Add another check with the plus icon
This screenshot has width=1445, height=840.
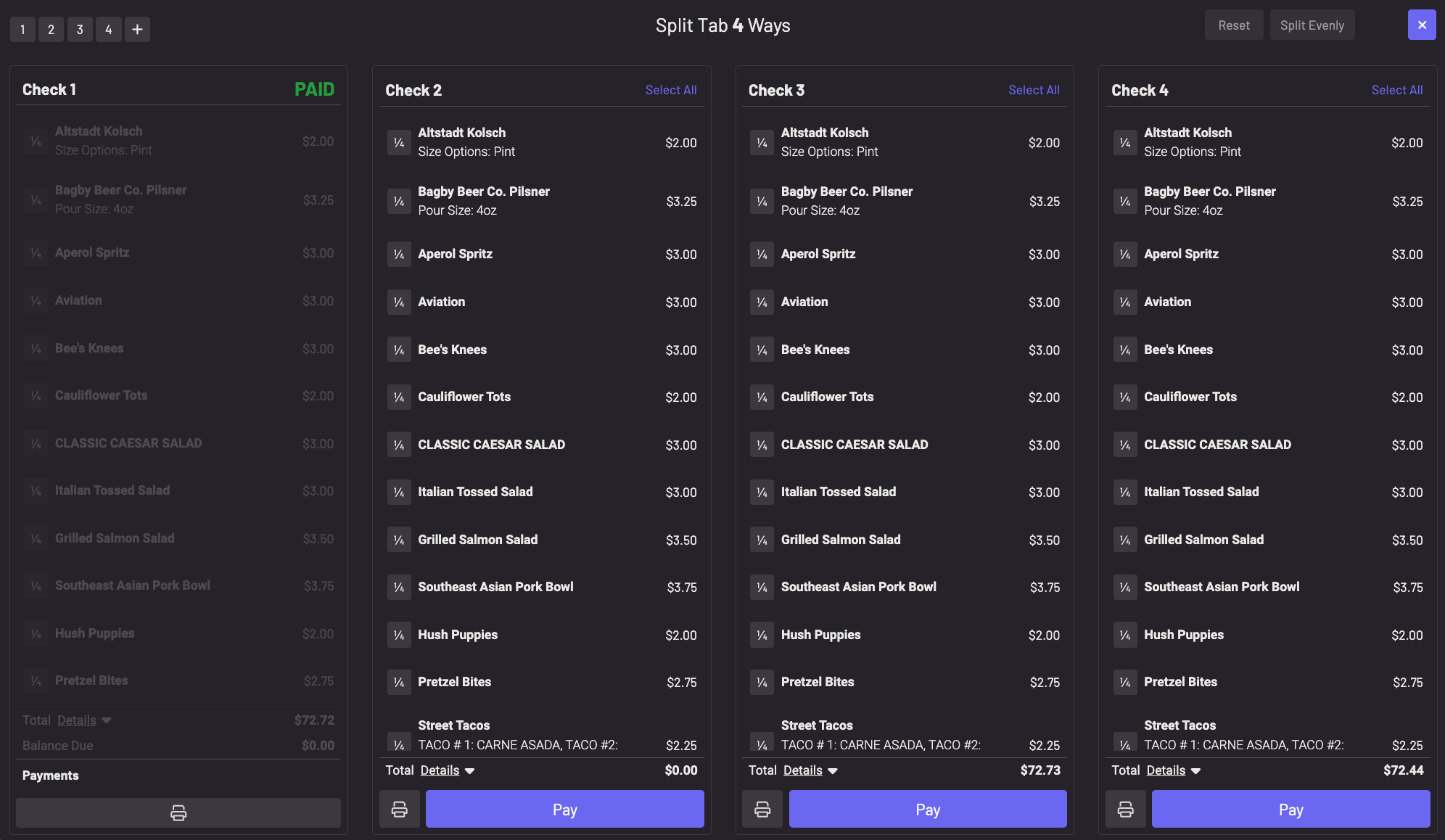pyautogui.click(x=137, y=30)
